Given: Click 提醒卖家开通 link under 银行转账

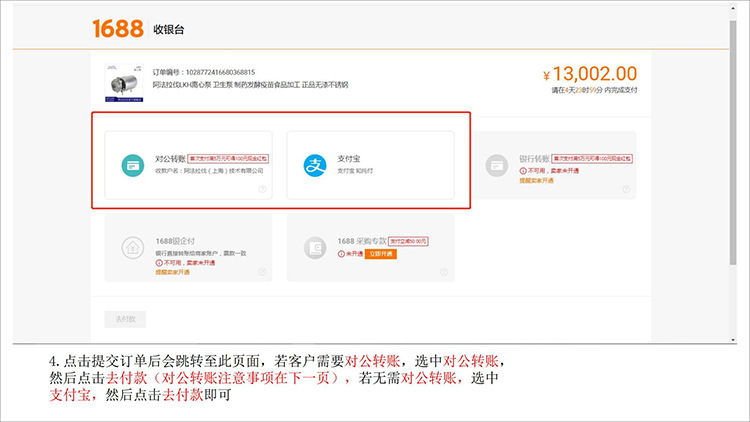Looking at the screenshot, I should (x=536, y=180).
